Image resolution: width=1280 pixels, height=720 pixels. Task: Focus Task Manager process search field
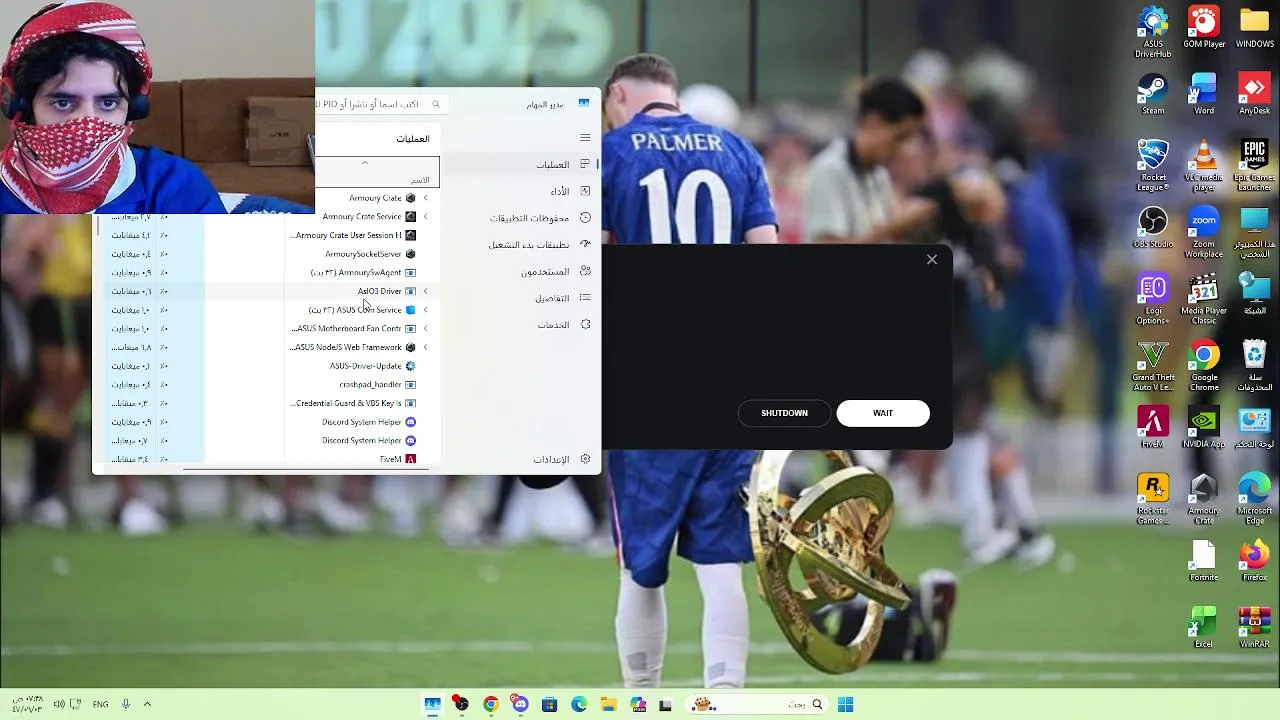click(379, 104)
